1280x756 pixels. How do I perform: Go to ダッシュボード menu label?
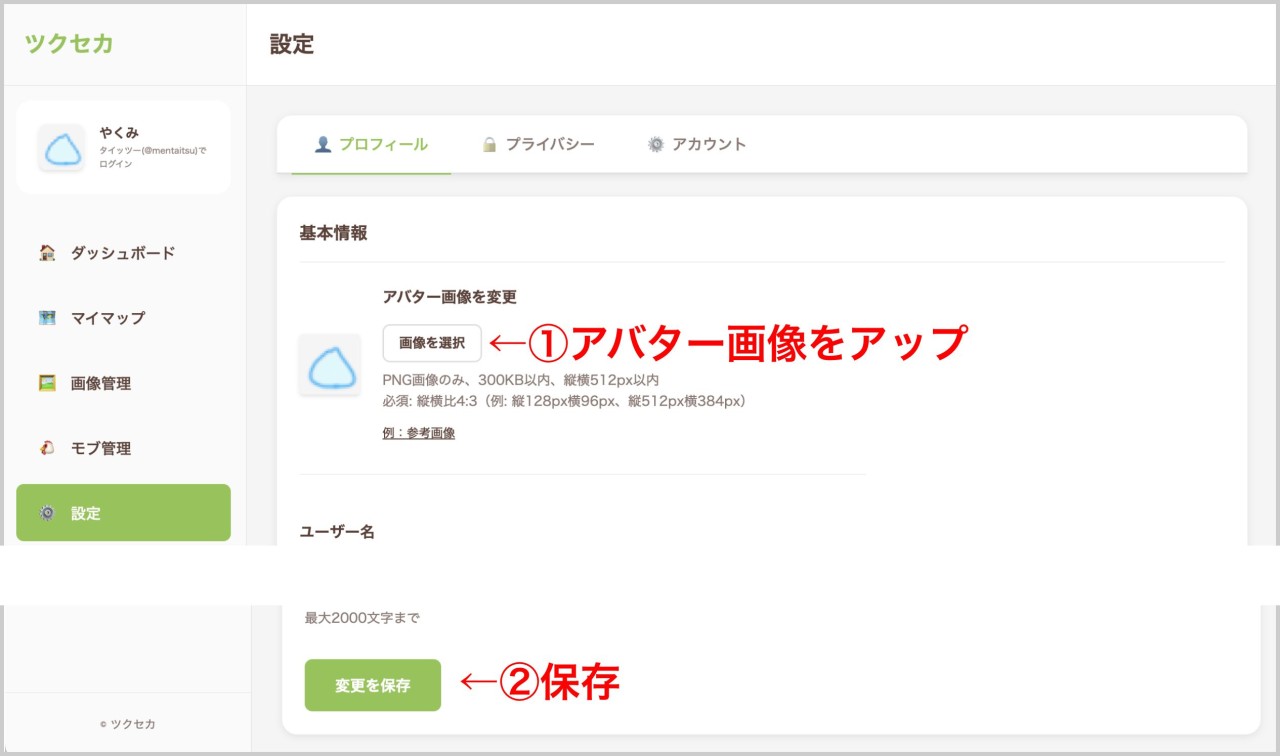tap(123, 253)
